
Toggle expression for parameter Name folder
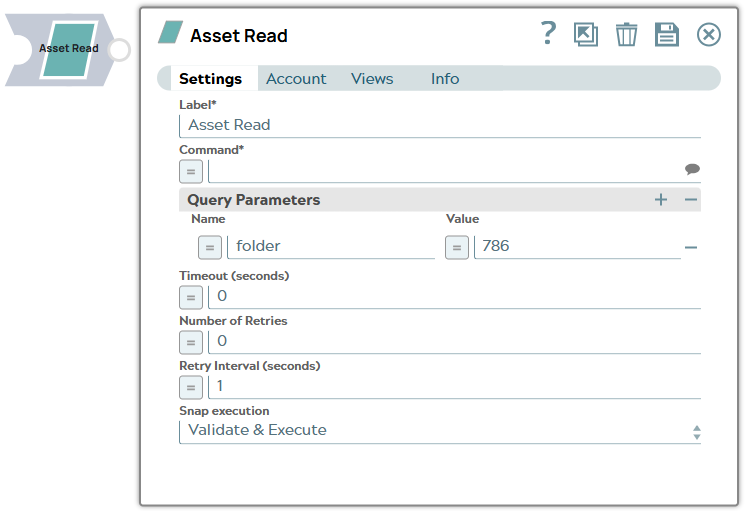(x=210, y=247)
